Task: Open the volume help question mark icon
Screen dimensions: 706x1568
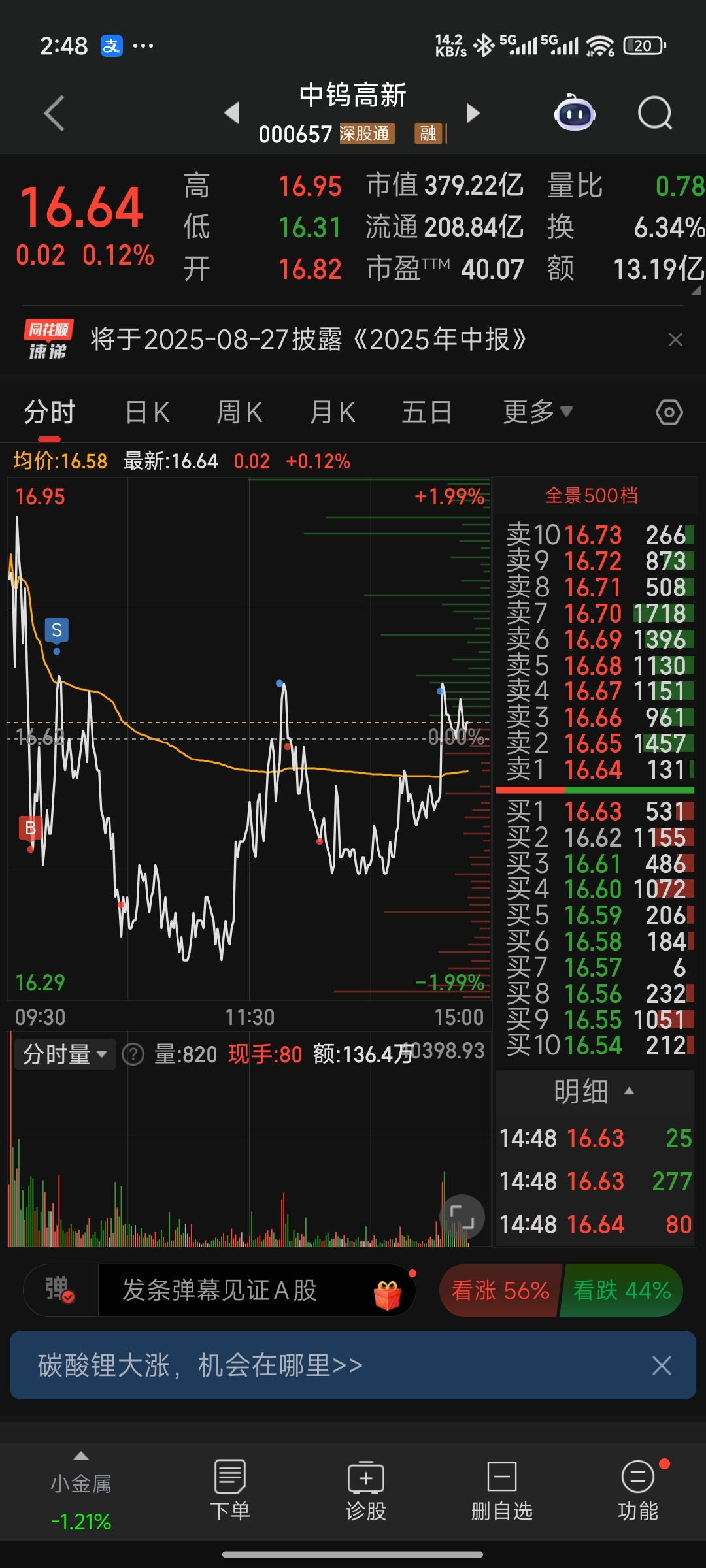Action: tap(133, 1054)
